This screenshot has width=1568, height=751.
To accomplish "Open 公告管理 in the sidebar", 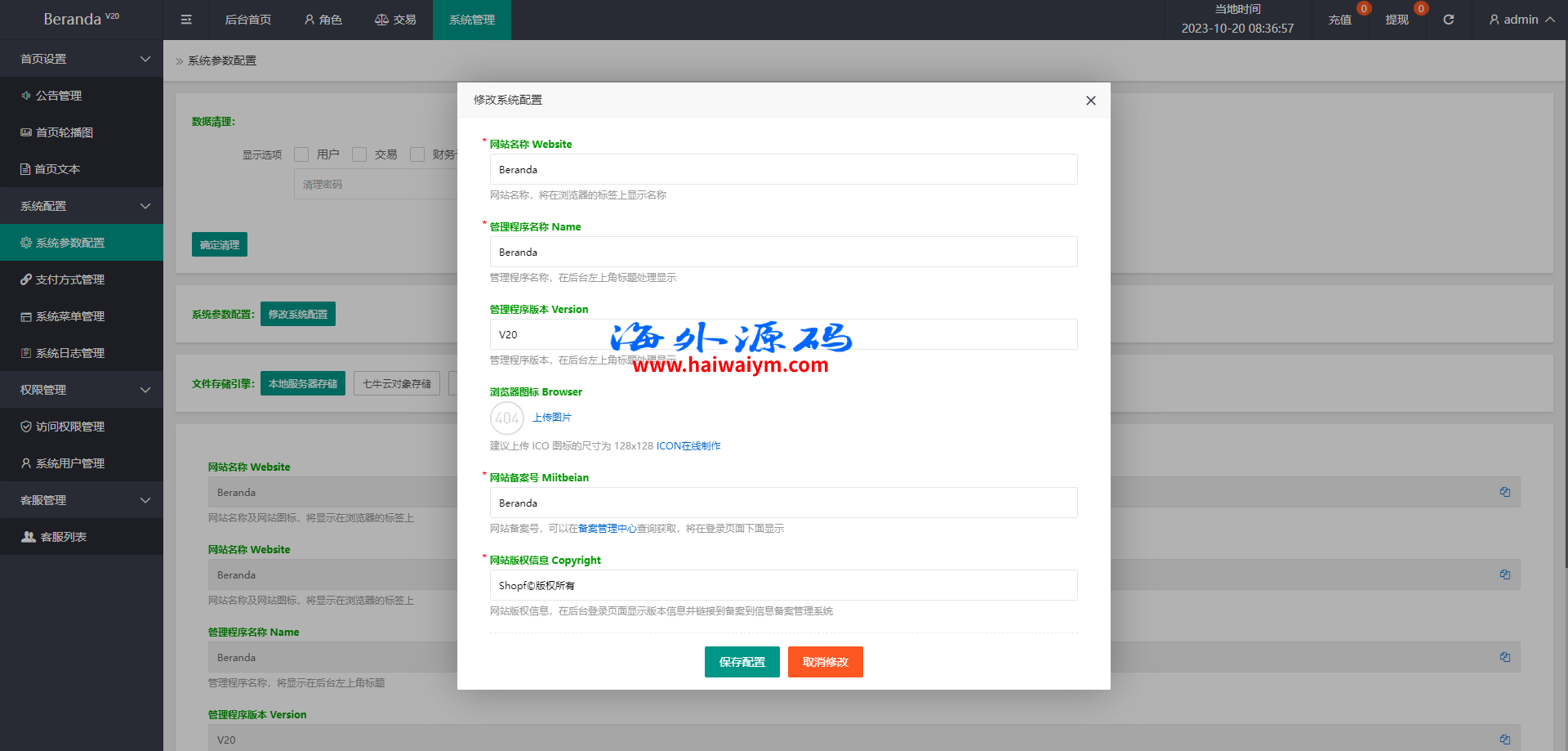I will click(58, 96).
